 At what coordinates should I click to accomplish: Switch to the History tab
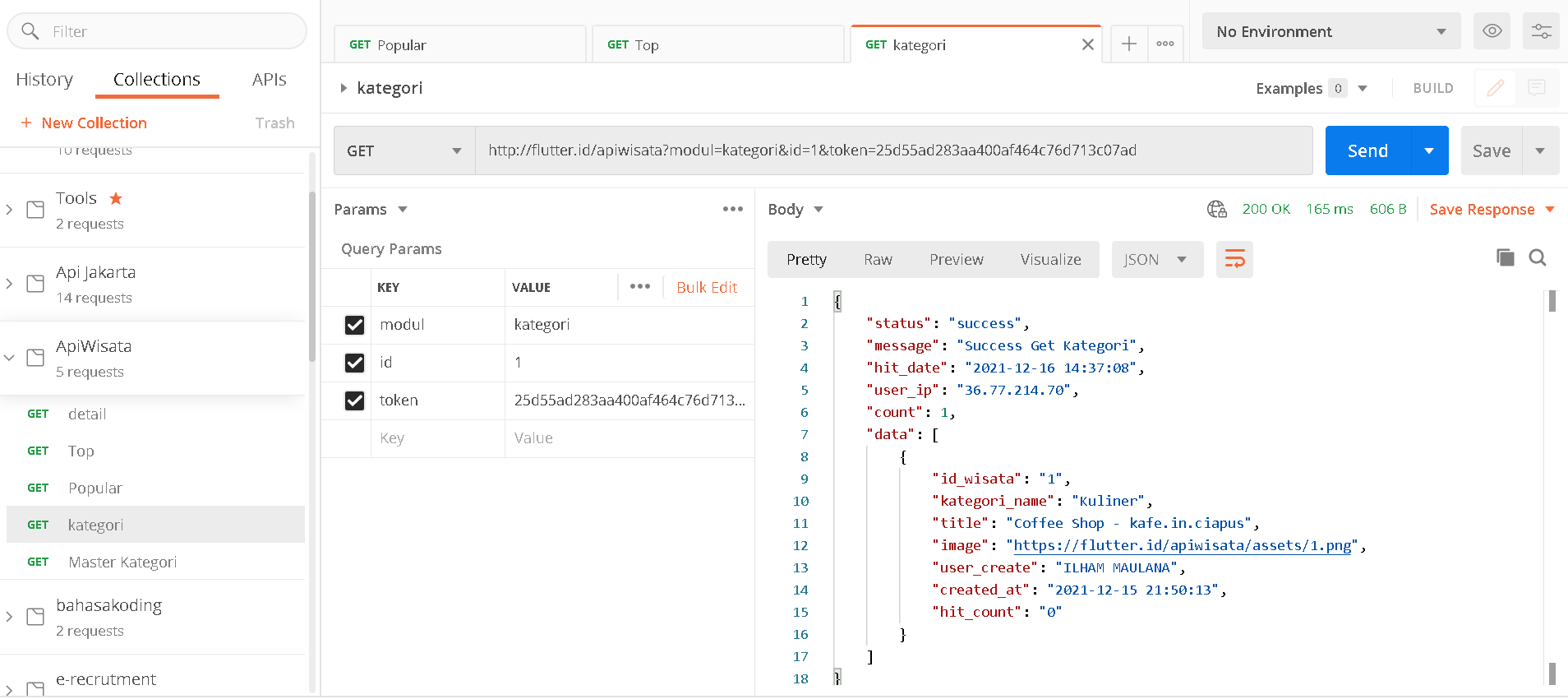click(x=44, y=79)
